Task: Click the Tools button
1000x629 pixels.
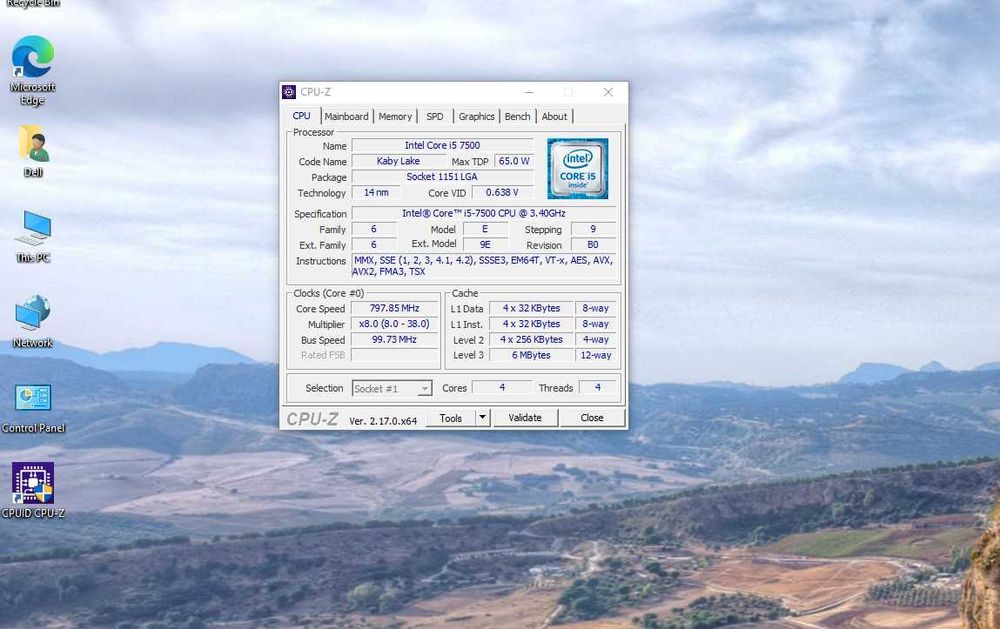Action: 450,418
